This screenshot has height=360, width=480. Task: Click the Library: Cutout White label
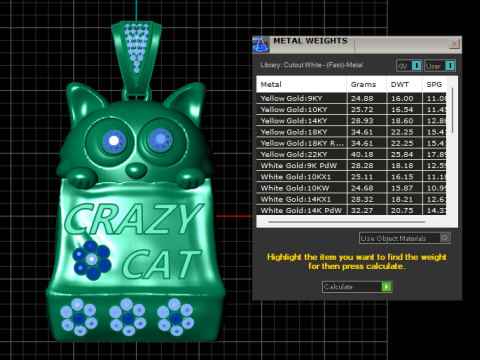312,65
